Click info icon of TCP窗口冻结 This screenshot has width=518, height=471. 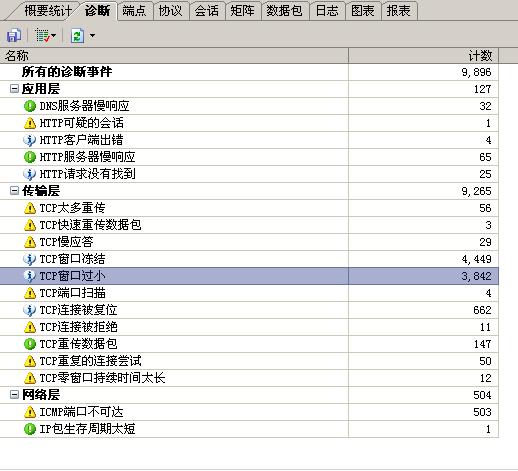30,259
